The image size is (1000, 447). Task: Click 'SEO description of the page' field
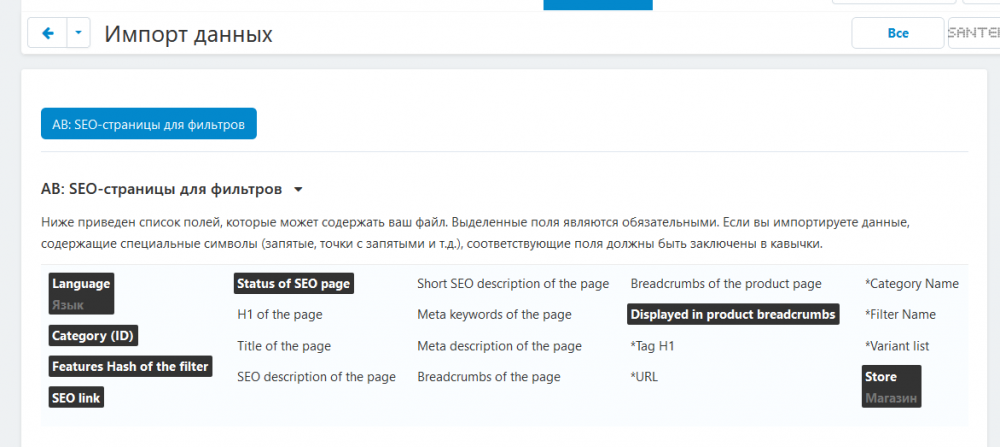point(316,377)
